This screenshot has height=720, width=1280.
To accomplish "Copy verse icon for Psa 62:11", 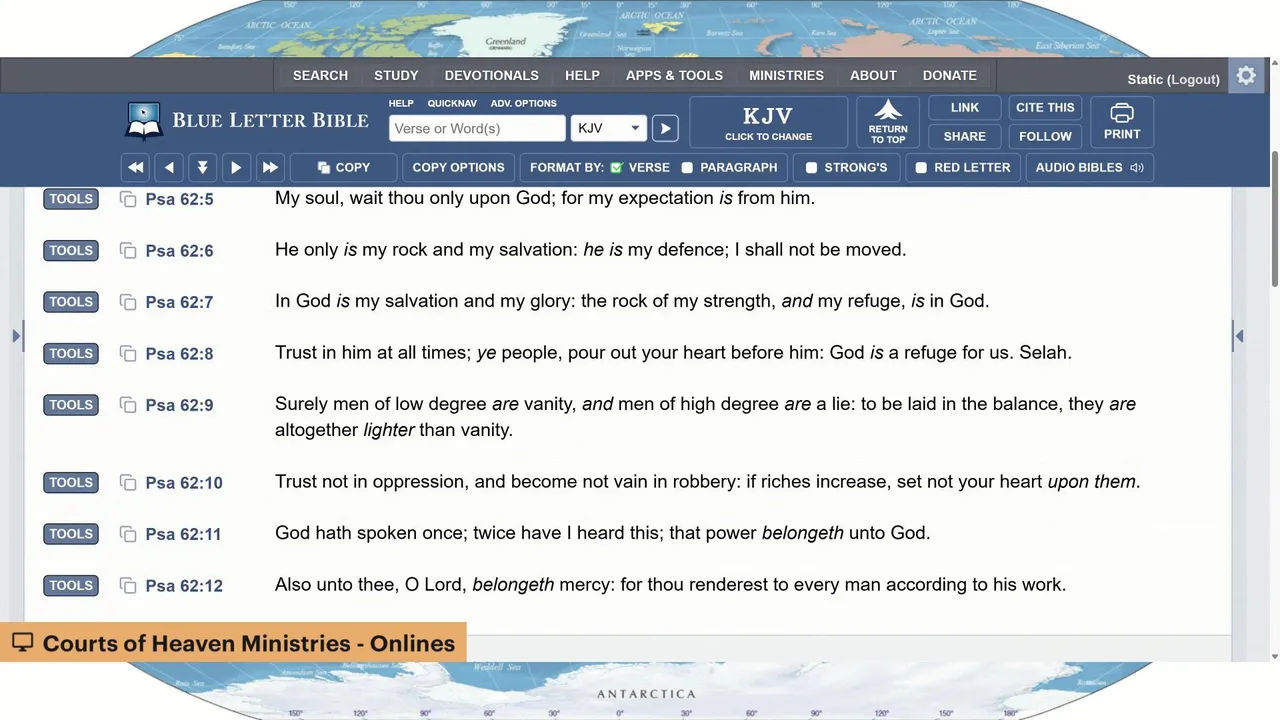I will (128, 534).
